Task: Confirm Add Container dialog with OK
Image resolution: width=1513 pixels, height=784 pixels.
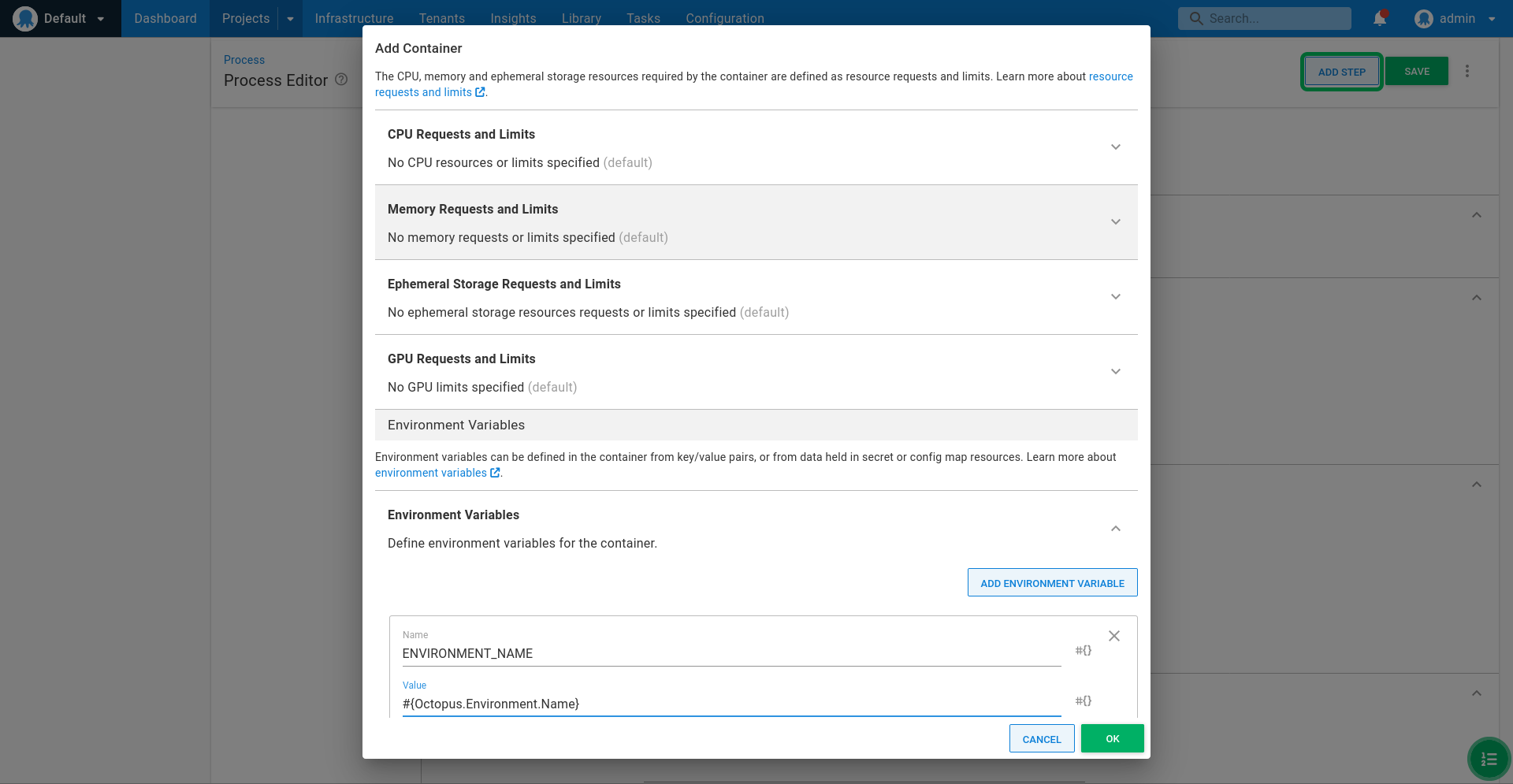Action: [x=1112, y=738]
